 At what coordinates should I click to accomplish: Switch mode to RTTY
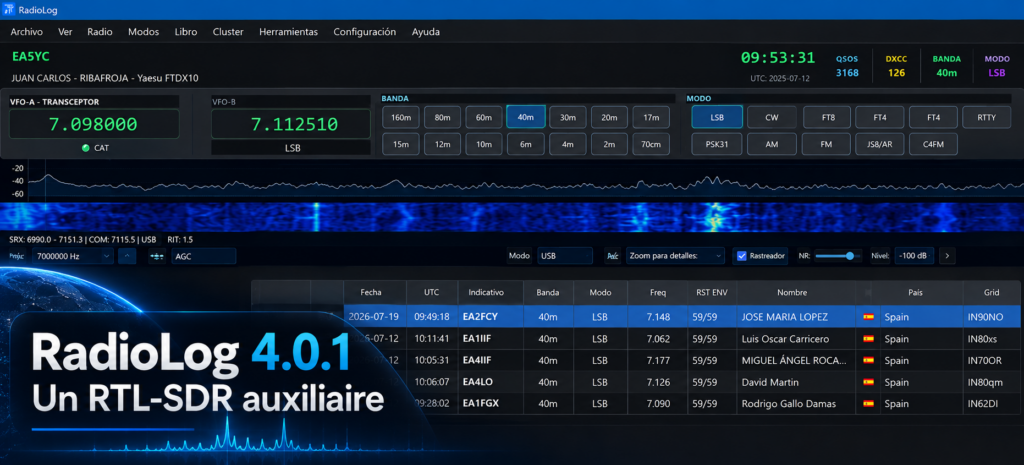[x=987, y=117]
